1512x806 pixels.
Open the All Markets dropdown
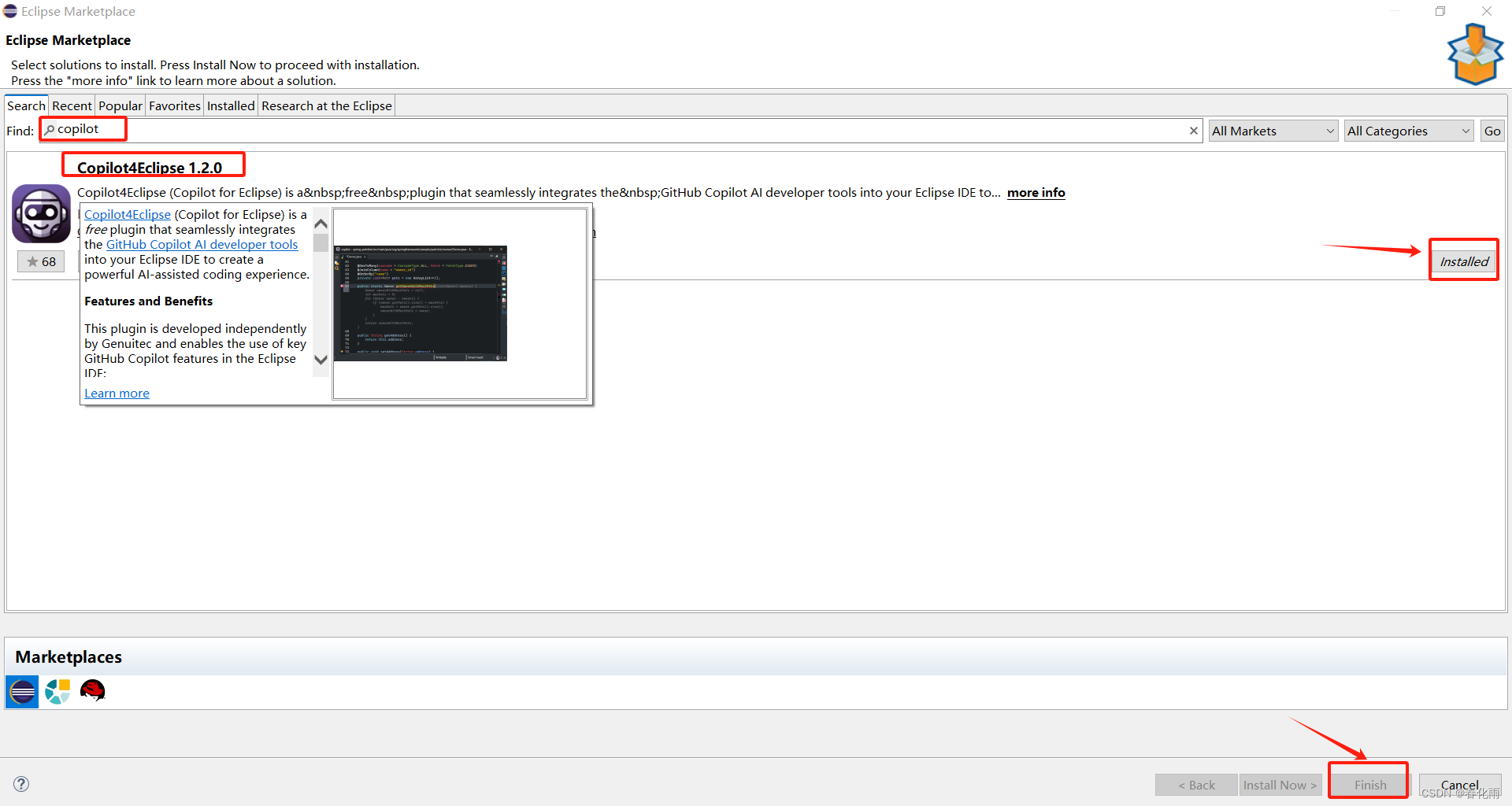(1273, 131)
